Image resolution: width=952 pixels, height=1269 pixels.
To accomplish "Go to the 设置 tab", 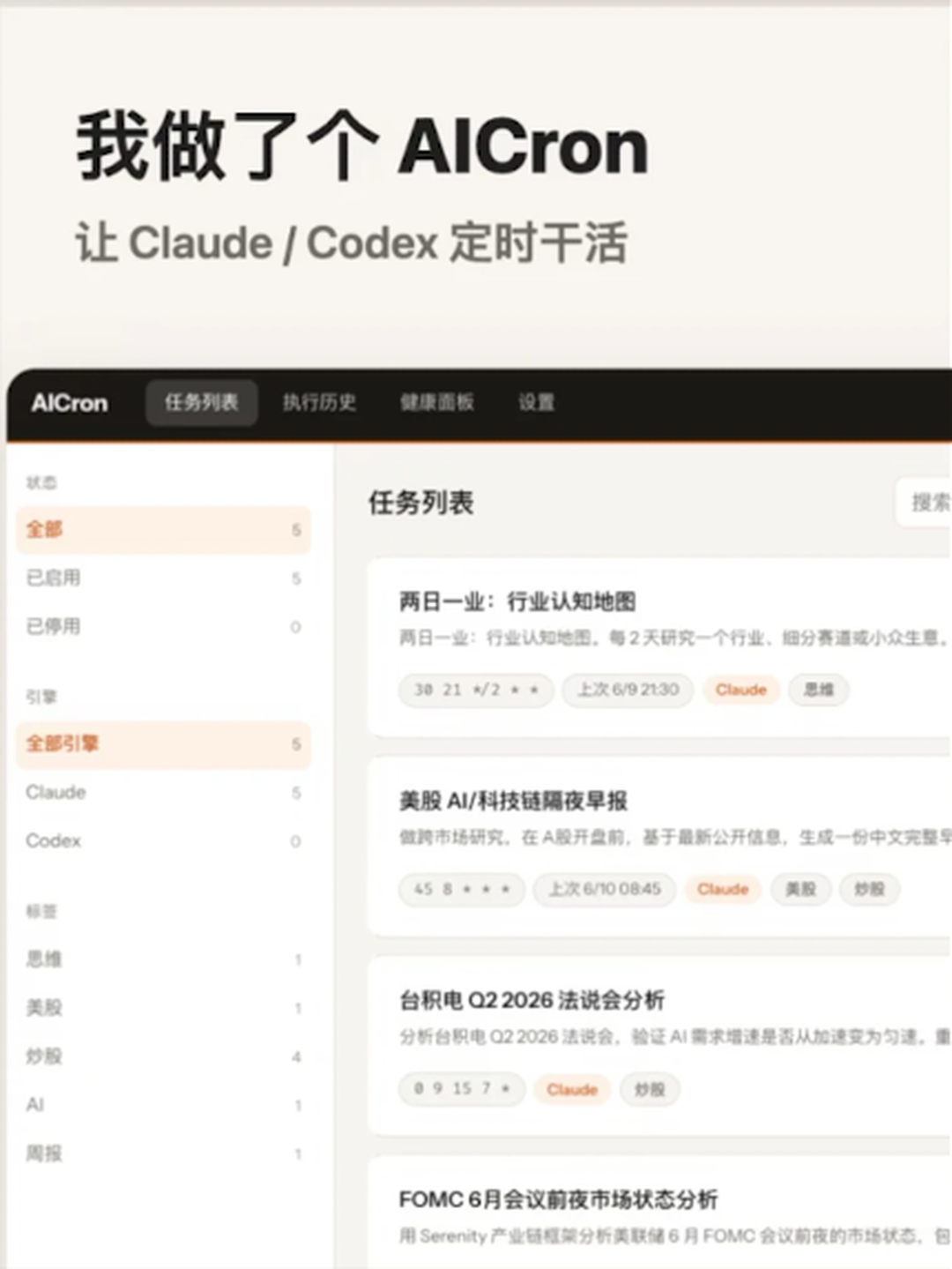I will point(536,403).
